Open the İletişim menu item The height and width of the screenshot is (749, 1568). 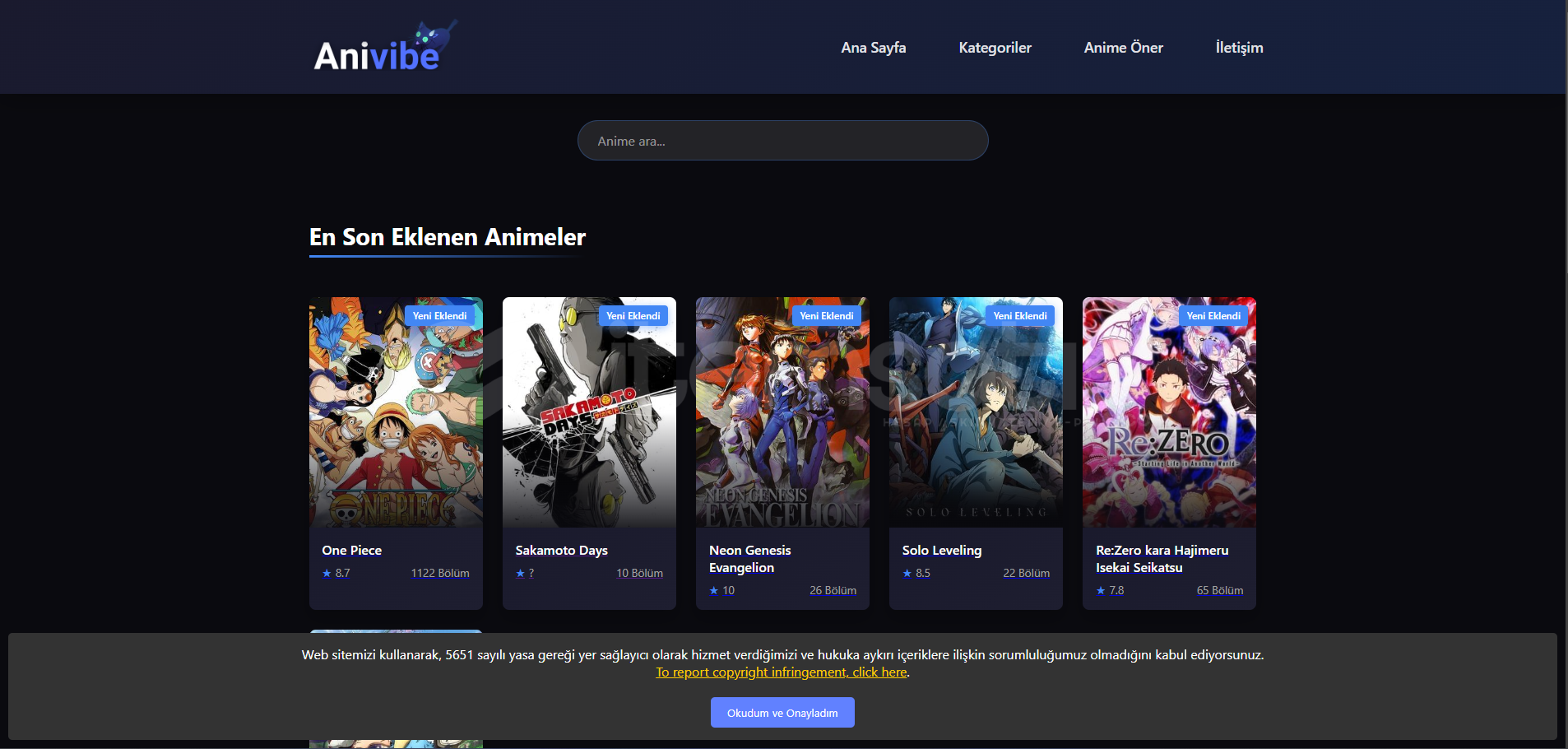pyautogui.click(x=1239, y=48)
